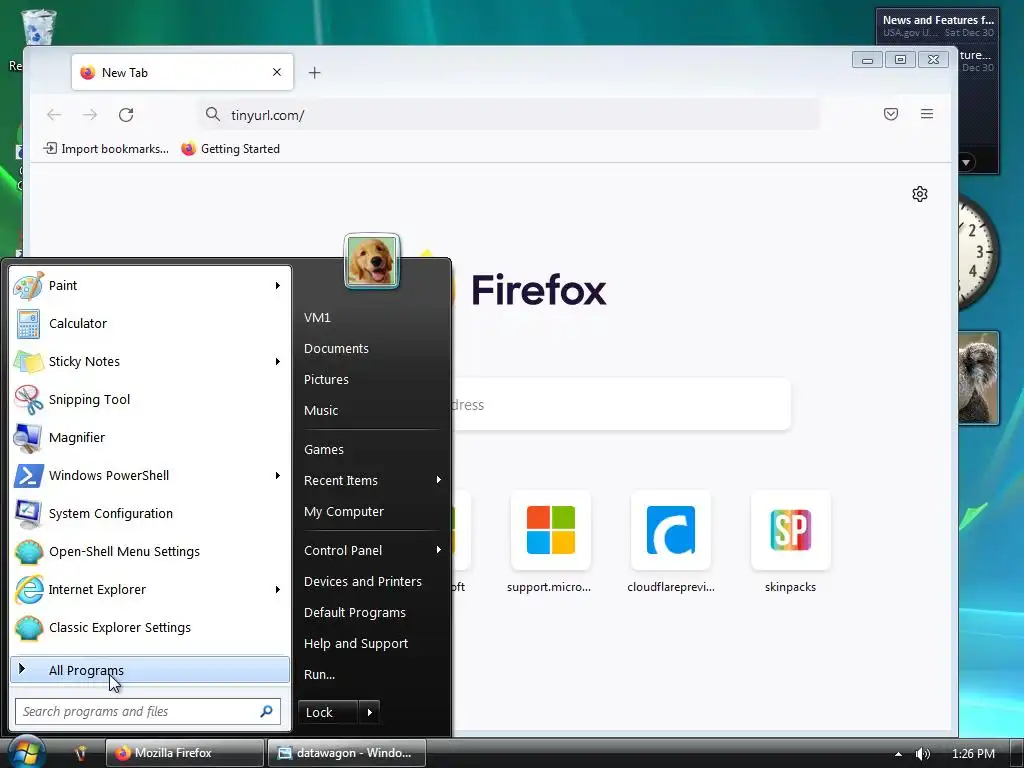Switch to Mozilla Firefox taskbar button

tap(185, 753)
